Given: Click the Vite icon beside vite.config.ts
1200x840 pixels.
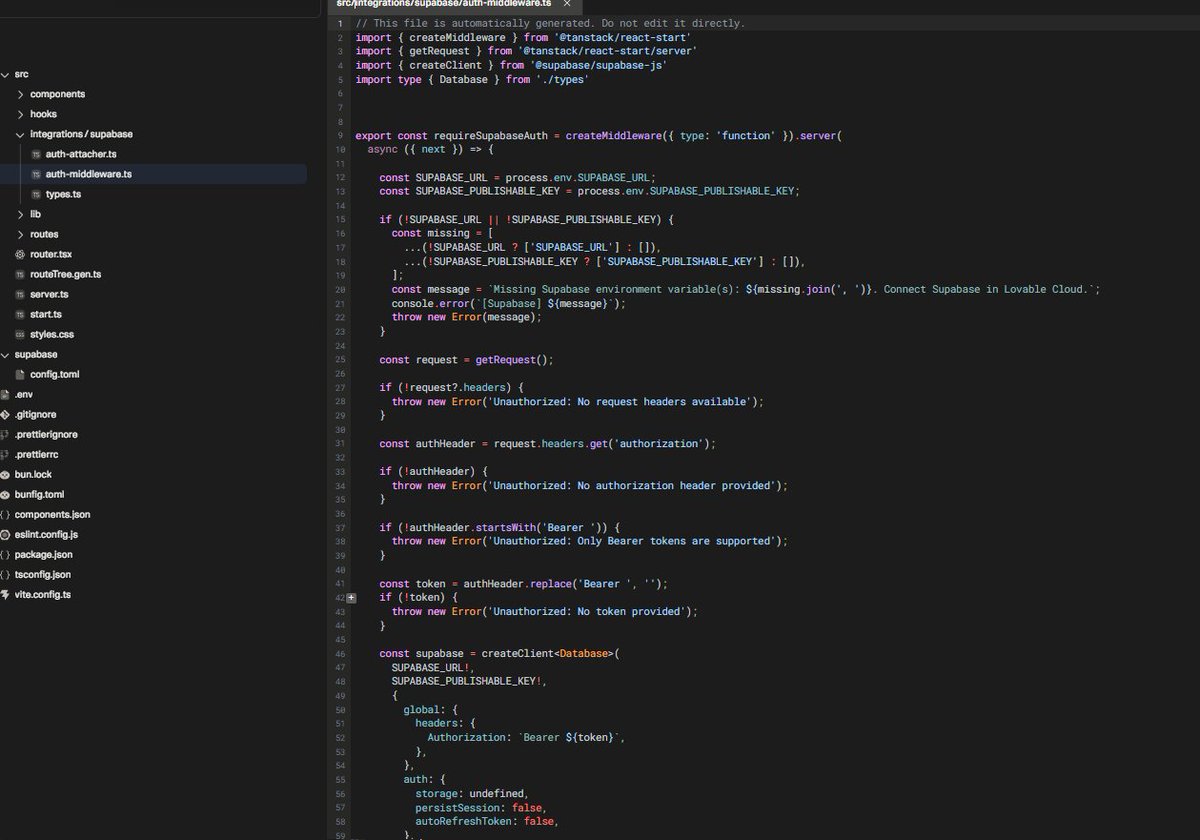Looking at the screenshot, I should tap(5, 595).
